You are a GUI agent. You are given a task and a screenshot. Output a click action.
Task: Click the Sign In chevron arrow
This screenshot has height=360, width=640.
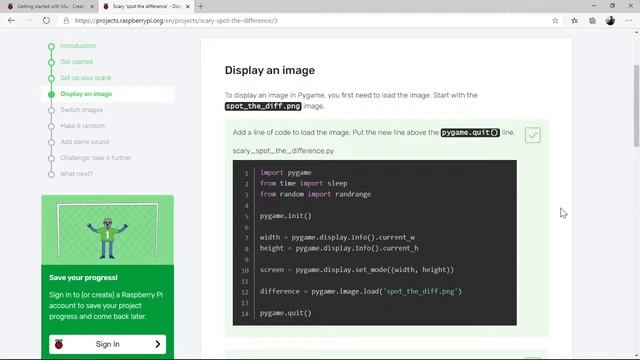[158, 344]
